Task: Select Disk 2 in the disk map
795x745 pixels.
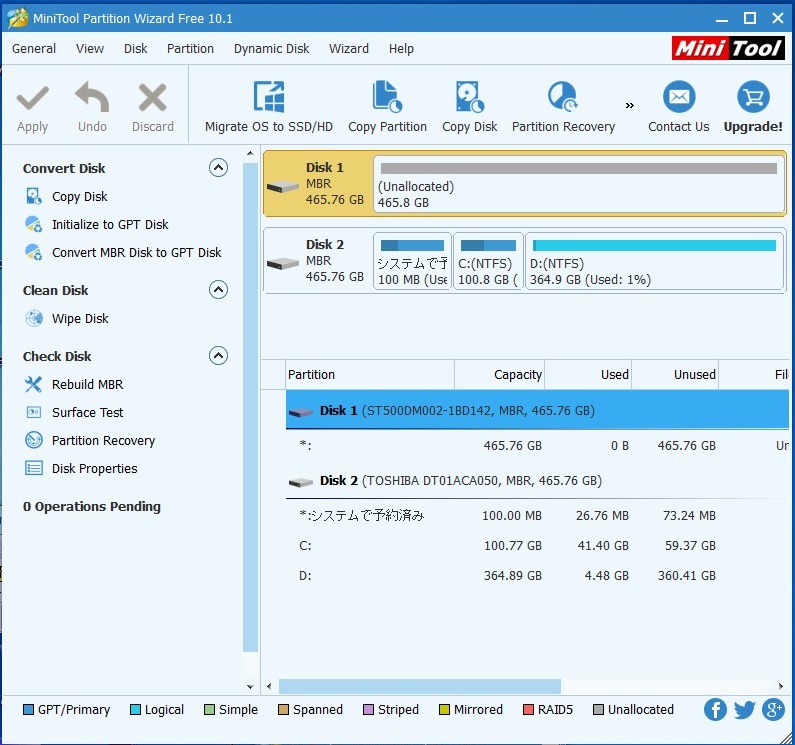Action: 318,260
